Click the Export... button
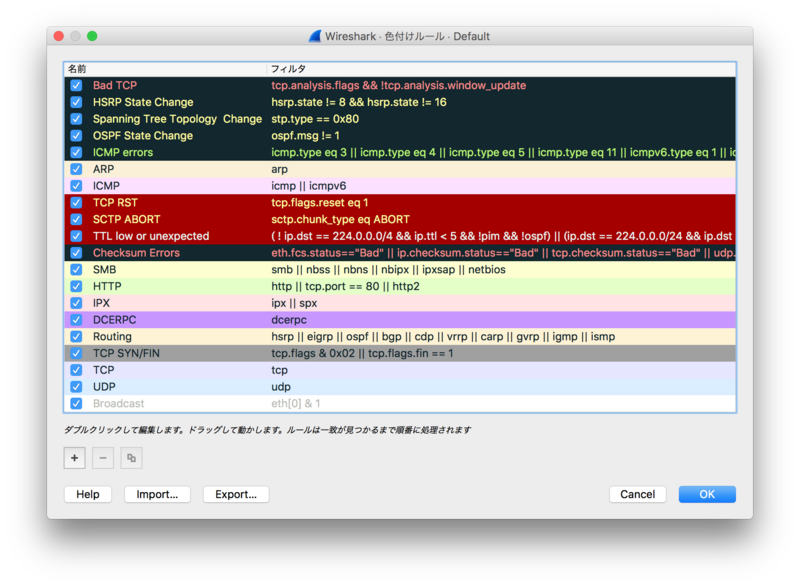The image size is (800, 586). [x=236, y=494]
